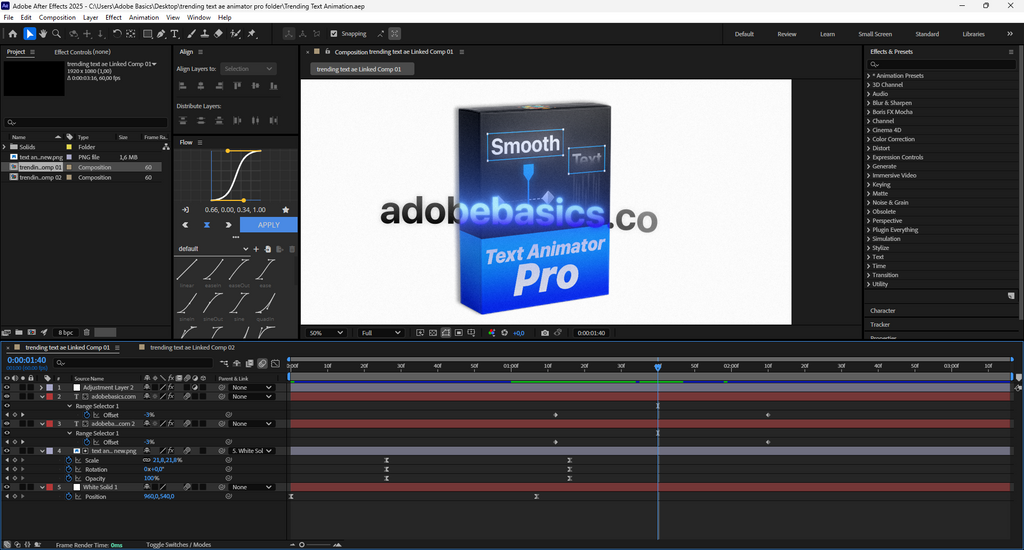1024x550 pixels.
Task: Select the Hand tool
Action: (x=43, y=34)
